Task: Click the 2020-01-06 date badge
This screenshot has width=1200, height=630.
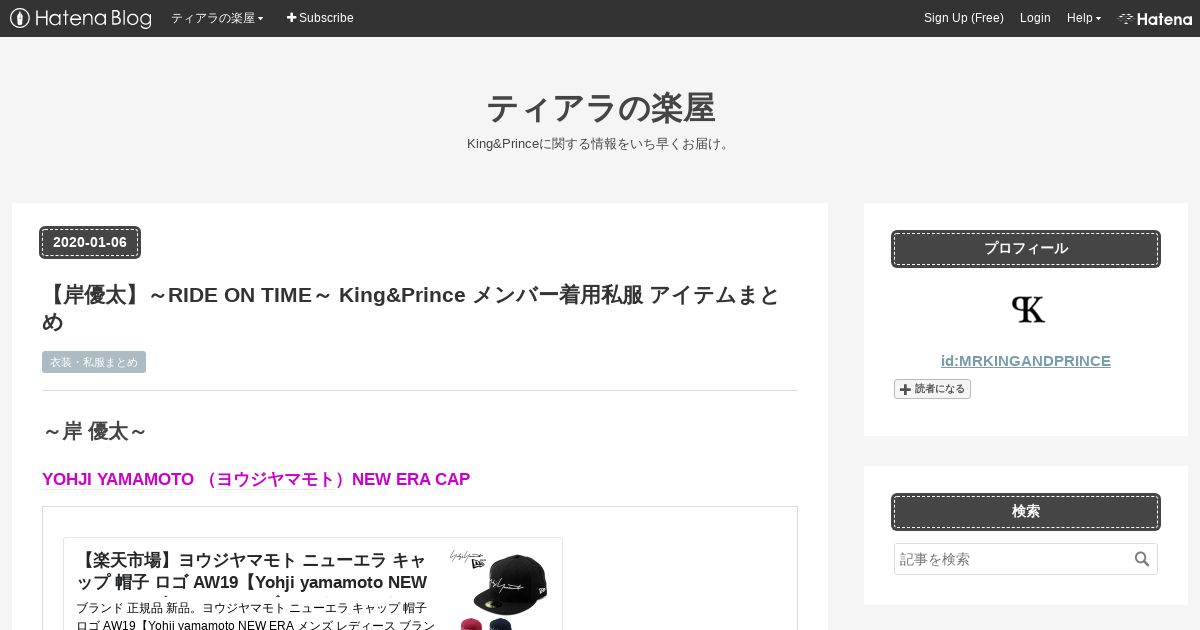Action: coord(90,242)
